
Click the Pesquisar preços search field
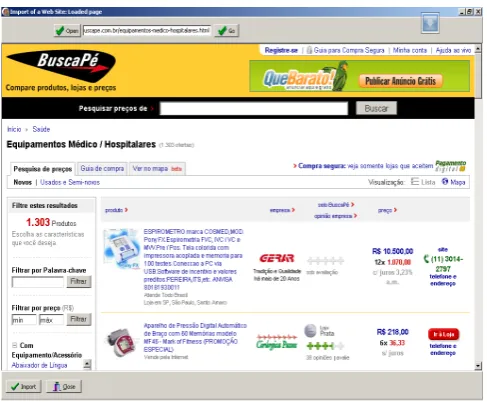tap(254, 108)
